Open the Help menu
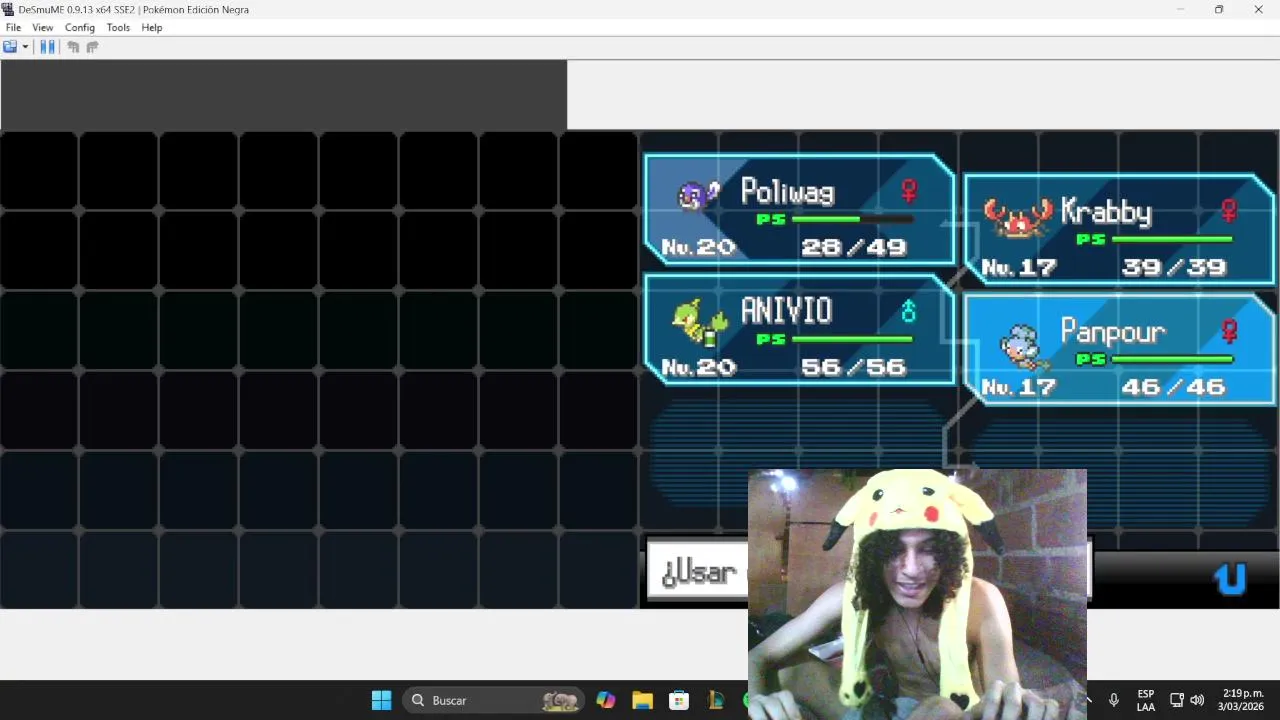The width and height of the screenshot is (1280, 720). pos(152,28)
